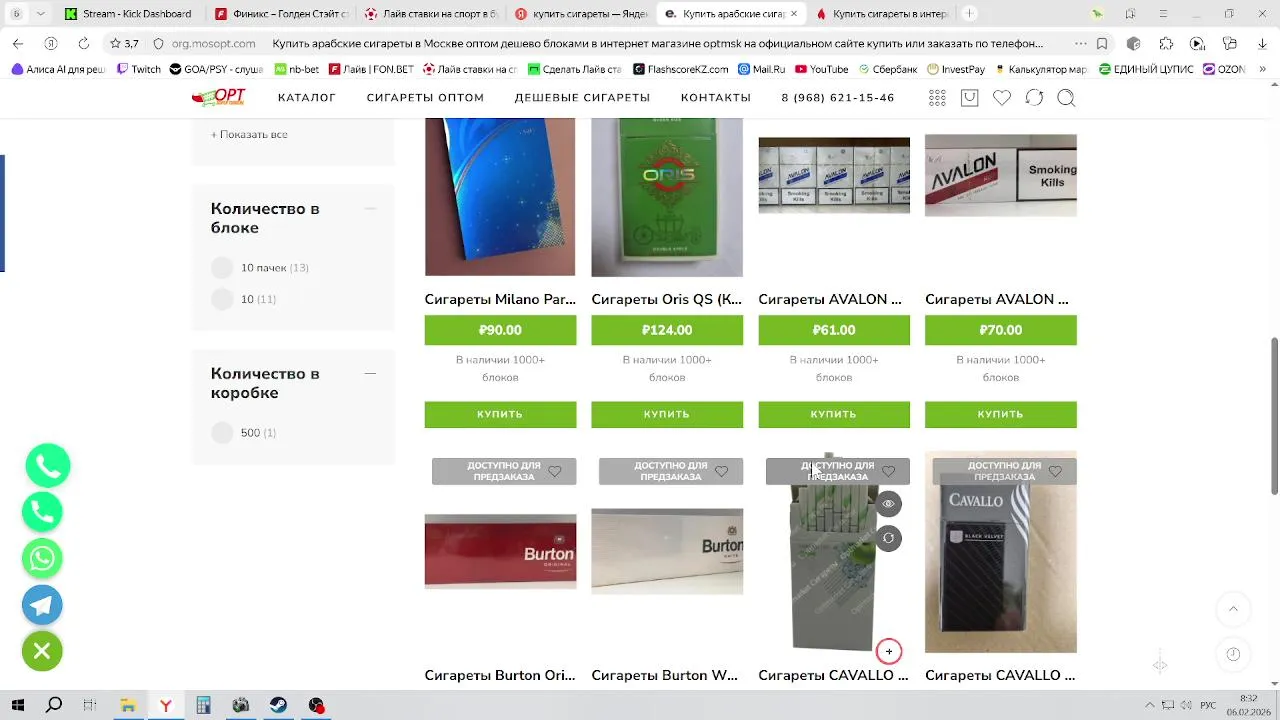Add CAVALLO Black Velvet to wishlist heart
The width and height of the screenshot is (1280, 720).
pos(1055,471)
